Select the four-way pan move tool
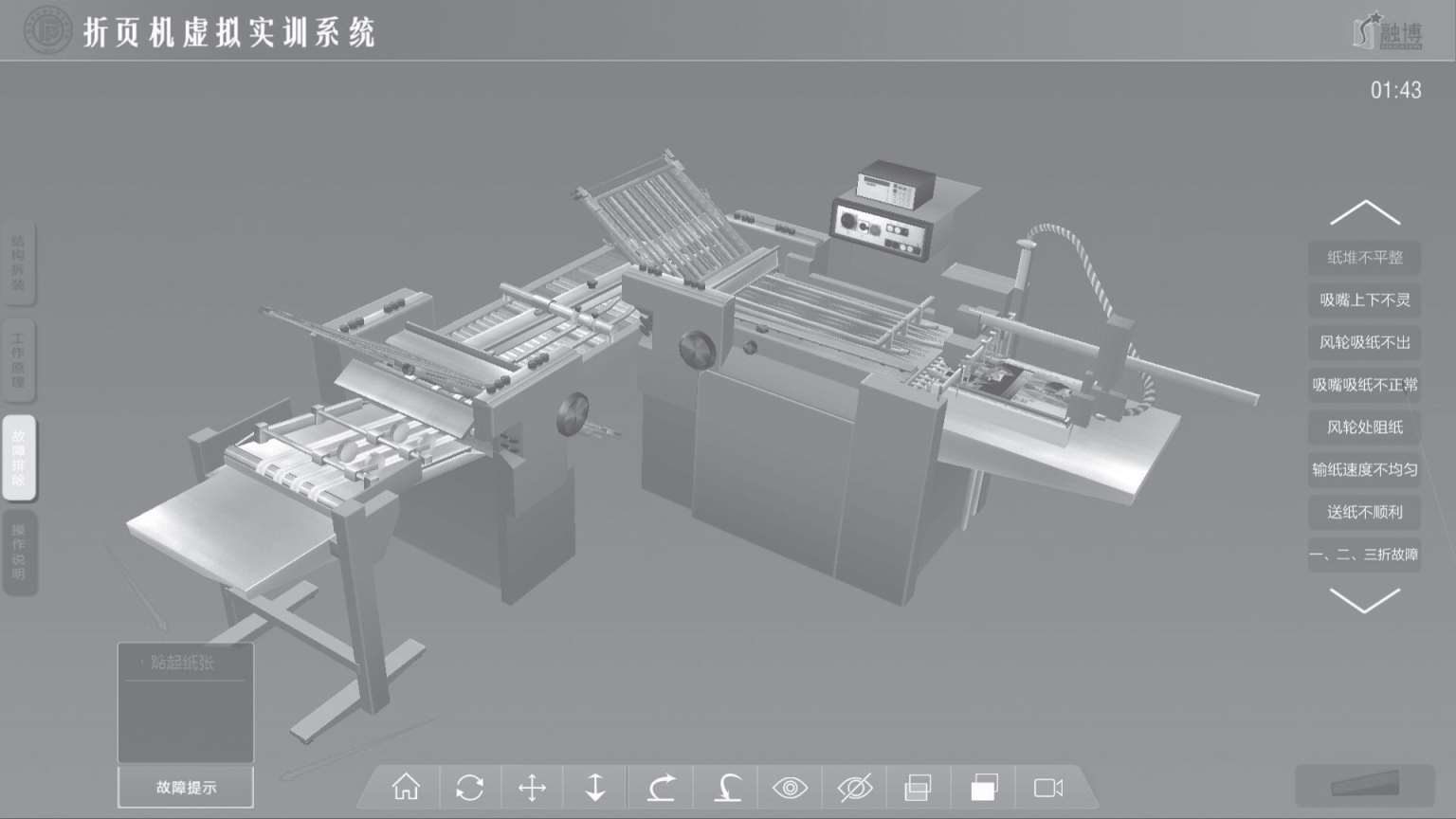 coord(533,787)
